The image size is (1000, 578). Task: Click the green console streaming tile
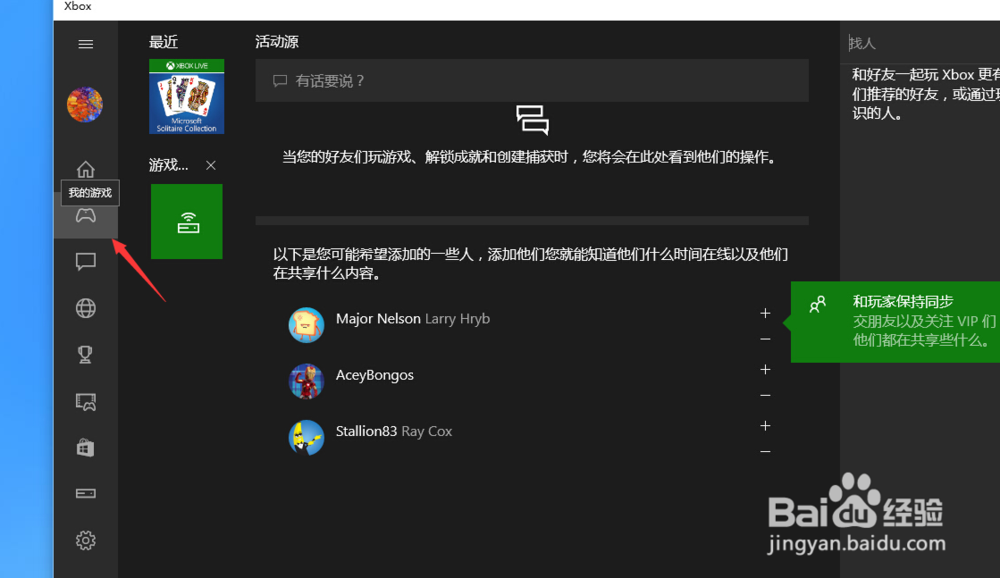(x=187, y=221)
